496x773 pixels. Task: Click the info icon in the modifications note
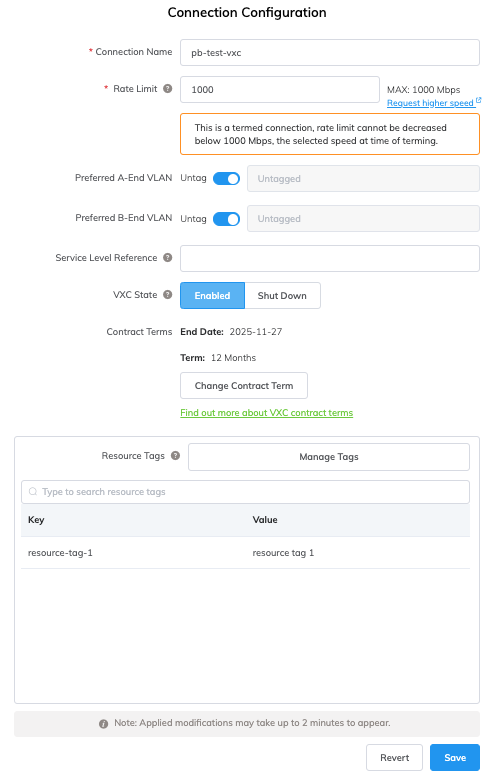104,724
